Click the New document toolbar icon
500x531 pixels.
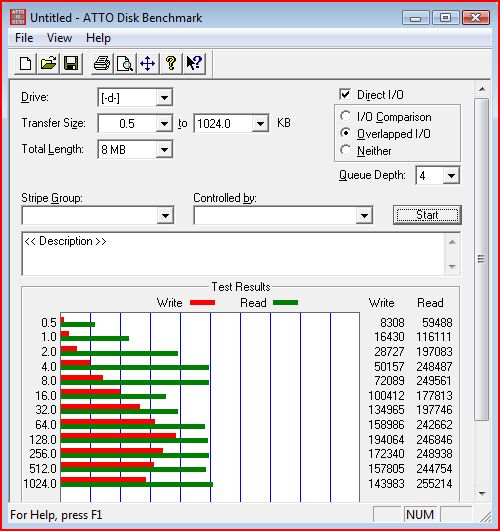(x=26, y=63)
